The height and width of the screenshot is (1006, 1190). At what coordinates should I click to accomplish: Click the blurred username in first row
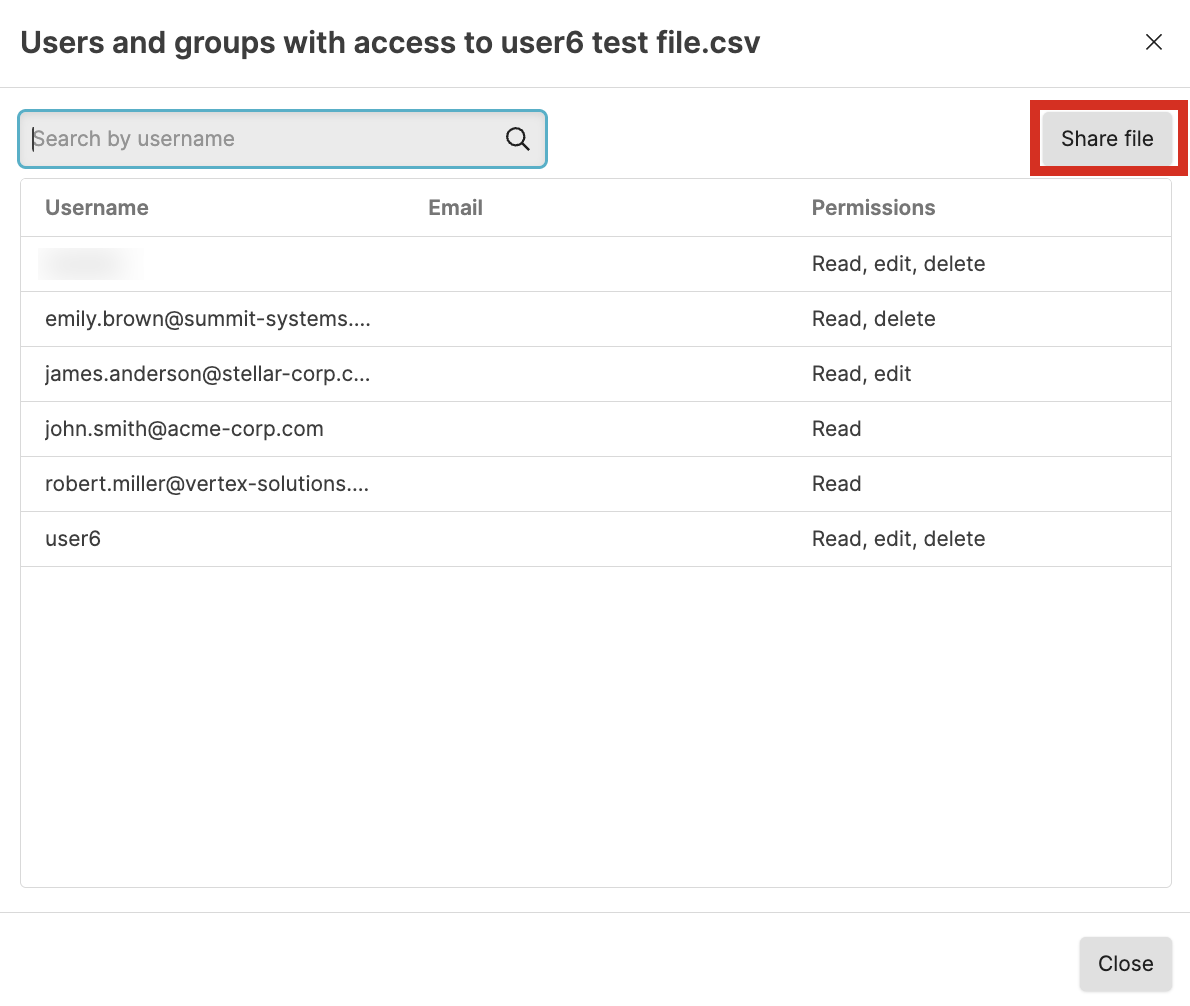88,264
